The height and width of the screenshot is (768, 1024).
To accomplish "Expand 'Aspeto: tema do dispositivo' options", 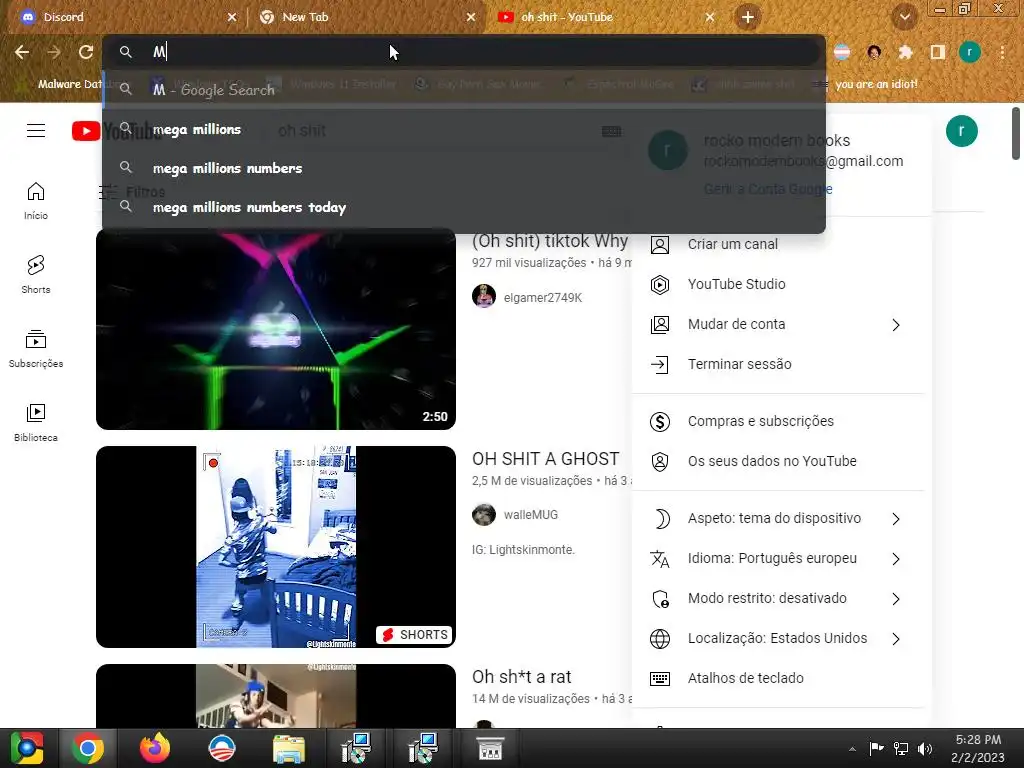I will click(x=778, y=519).
